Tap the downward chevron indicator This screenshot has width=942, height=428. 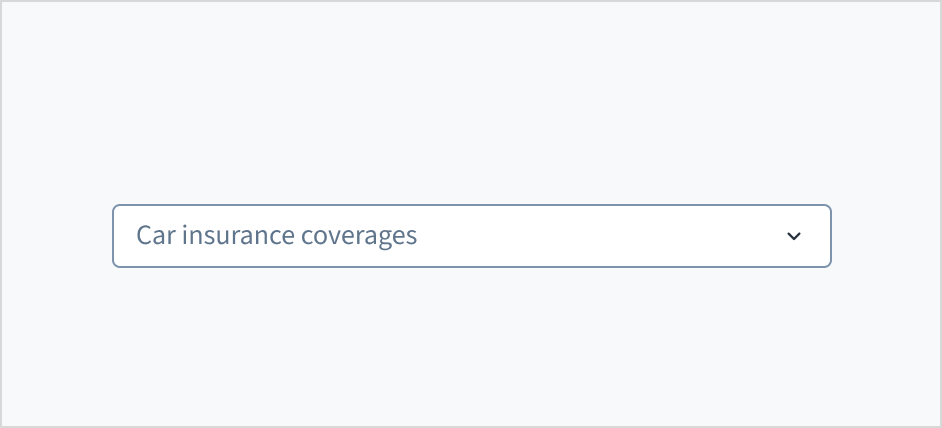[794, 236]
